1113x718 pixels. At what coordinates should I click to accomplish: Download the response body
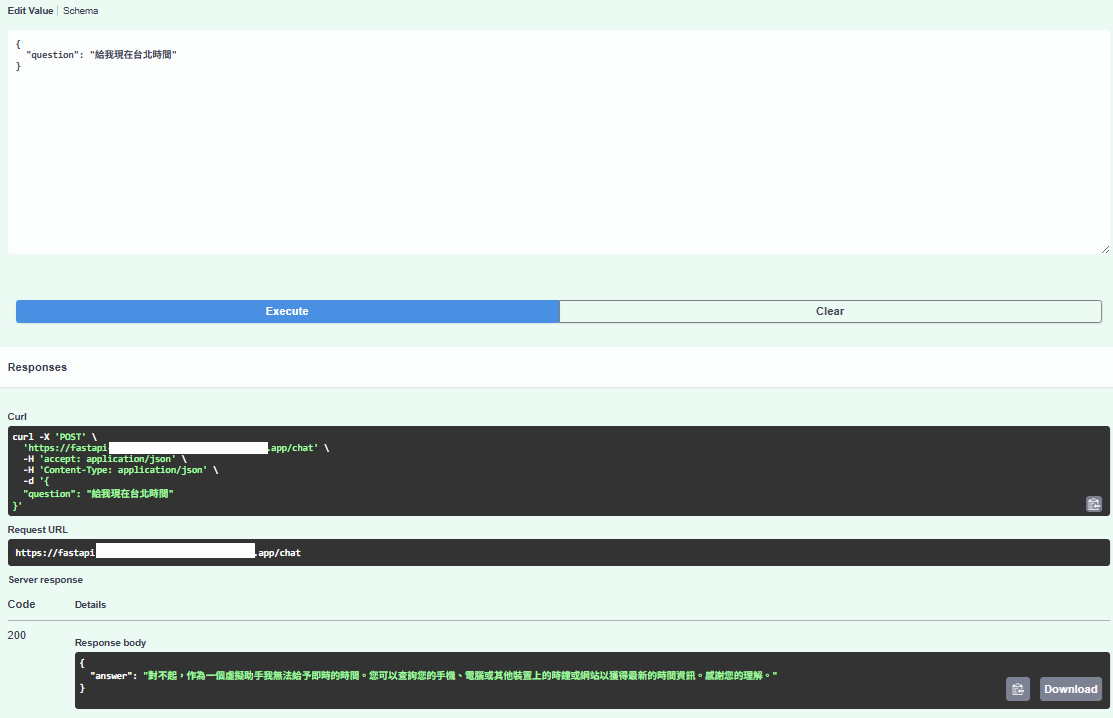[x=1071, y=689]
